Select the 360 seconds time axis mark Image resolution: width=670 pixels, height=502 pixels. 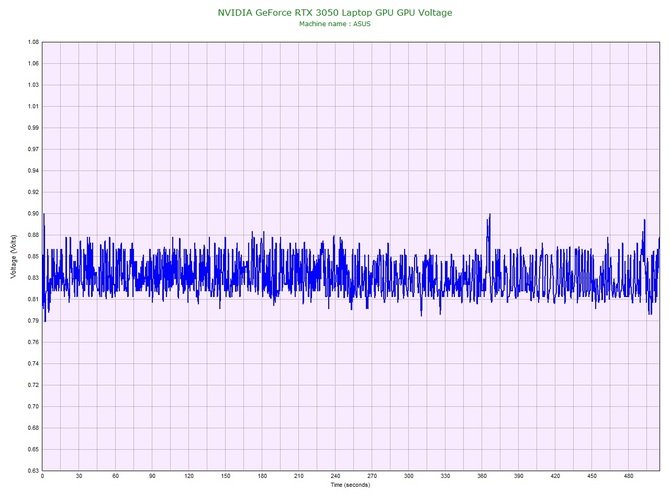coord(483,477)
